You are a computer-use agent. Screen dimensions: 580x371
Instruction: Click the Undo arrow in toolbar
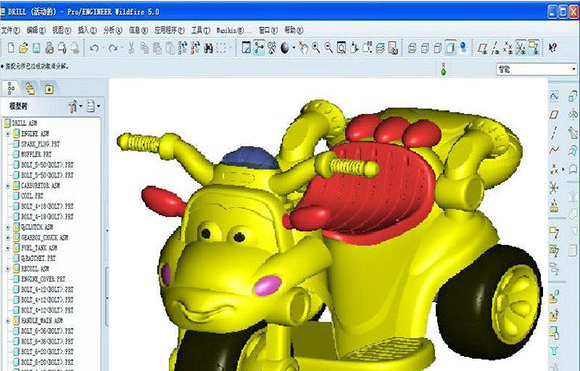pyautogui.click(x=94, y=48)
